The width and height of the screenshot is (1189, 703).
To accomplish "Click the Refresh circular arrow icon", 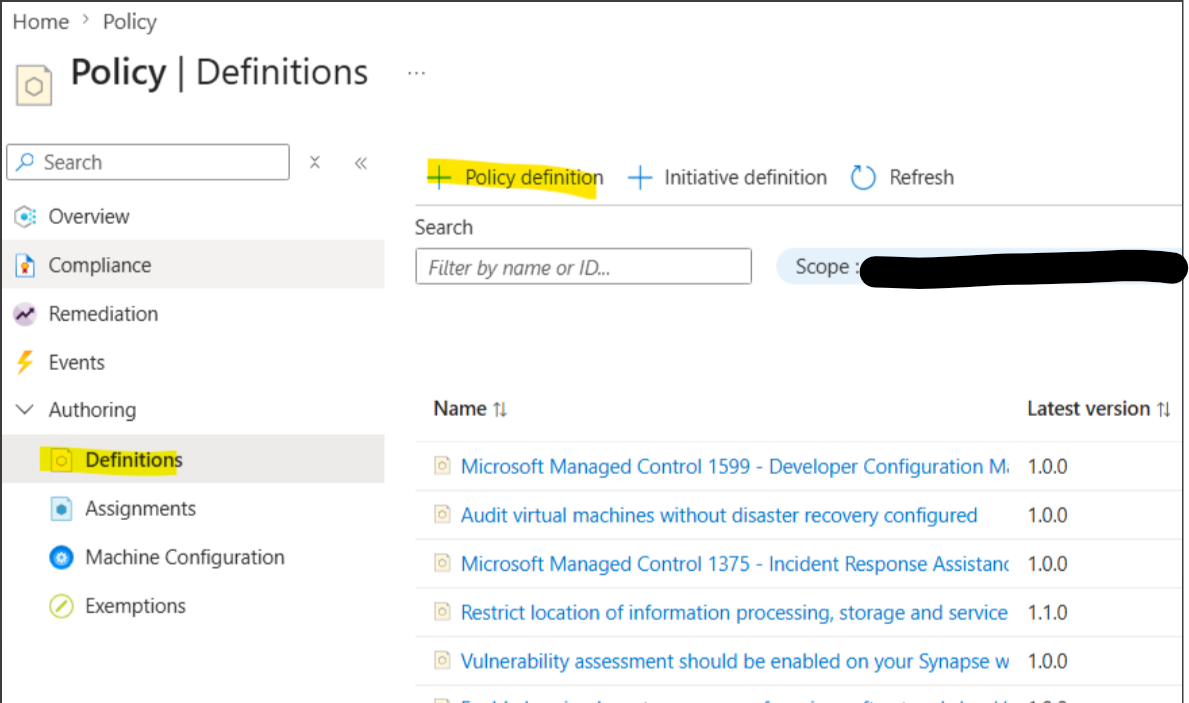I will click(x=863, y=177).
